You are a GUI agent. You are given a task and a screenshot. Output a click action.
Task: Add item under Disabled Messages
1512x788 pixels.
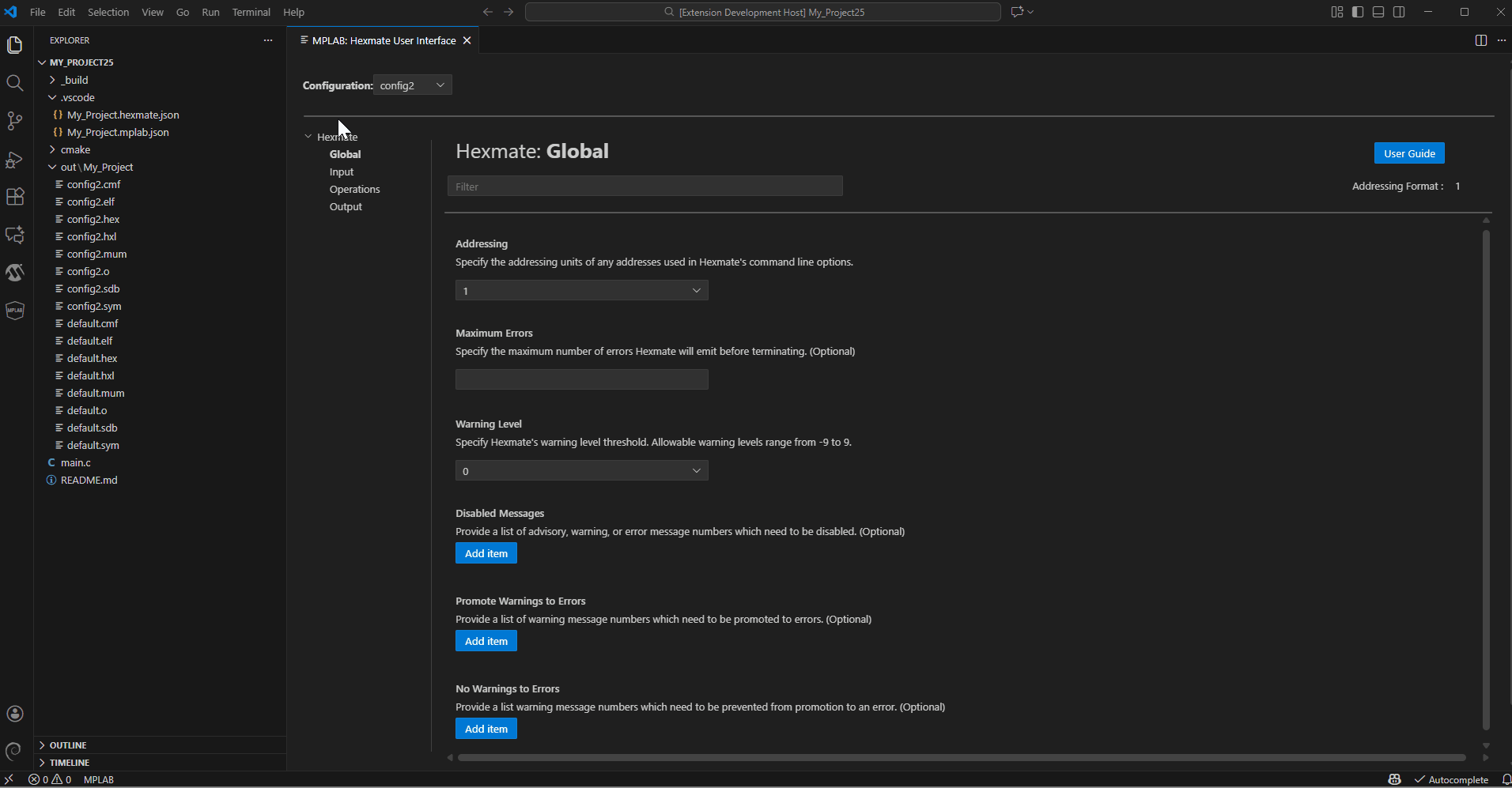486,553
